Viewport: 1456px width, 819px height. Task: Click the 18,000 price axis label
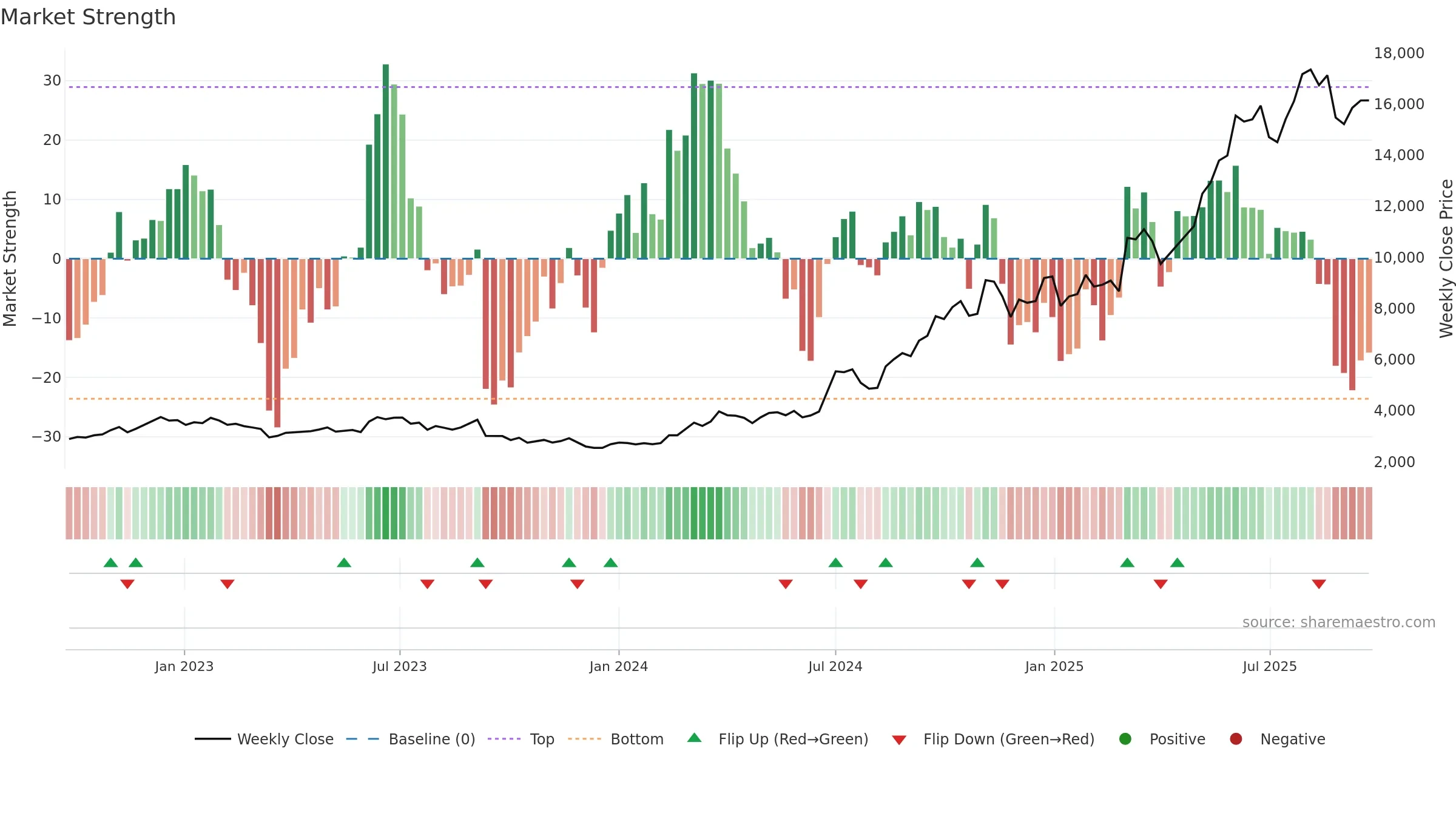pos(1399,53)
